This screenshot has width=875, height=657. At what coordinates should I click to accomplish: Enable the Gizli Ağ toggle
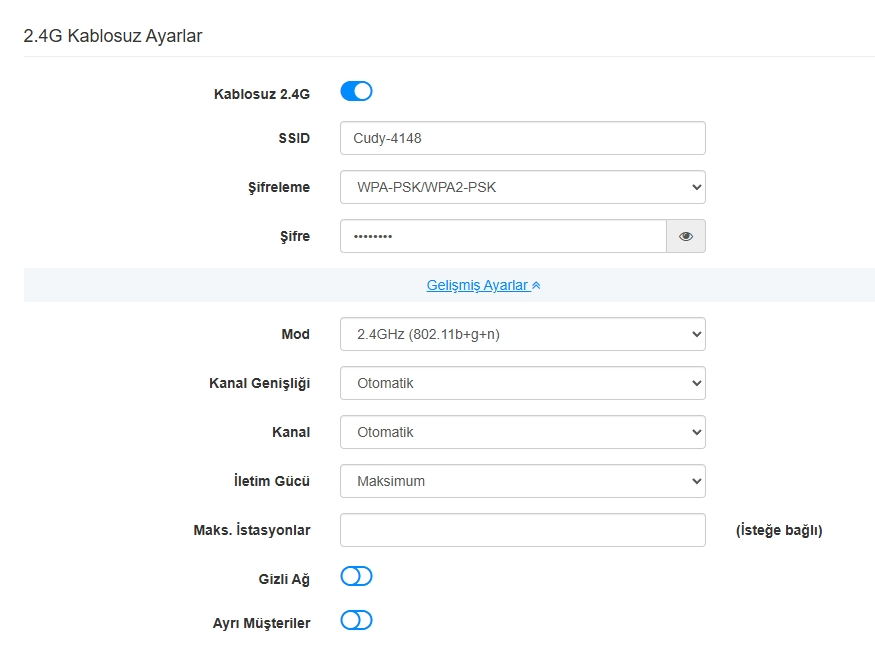pos(356,576)
